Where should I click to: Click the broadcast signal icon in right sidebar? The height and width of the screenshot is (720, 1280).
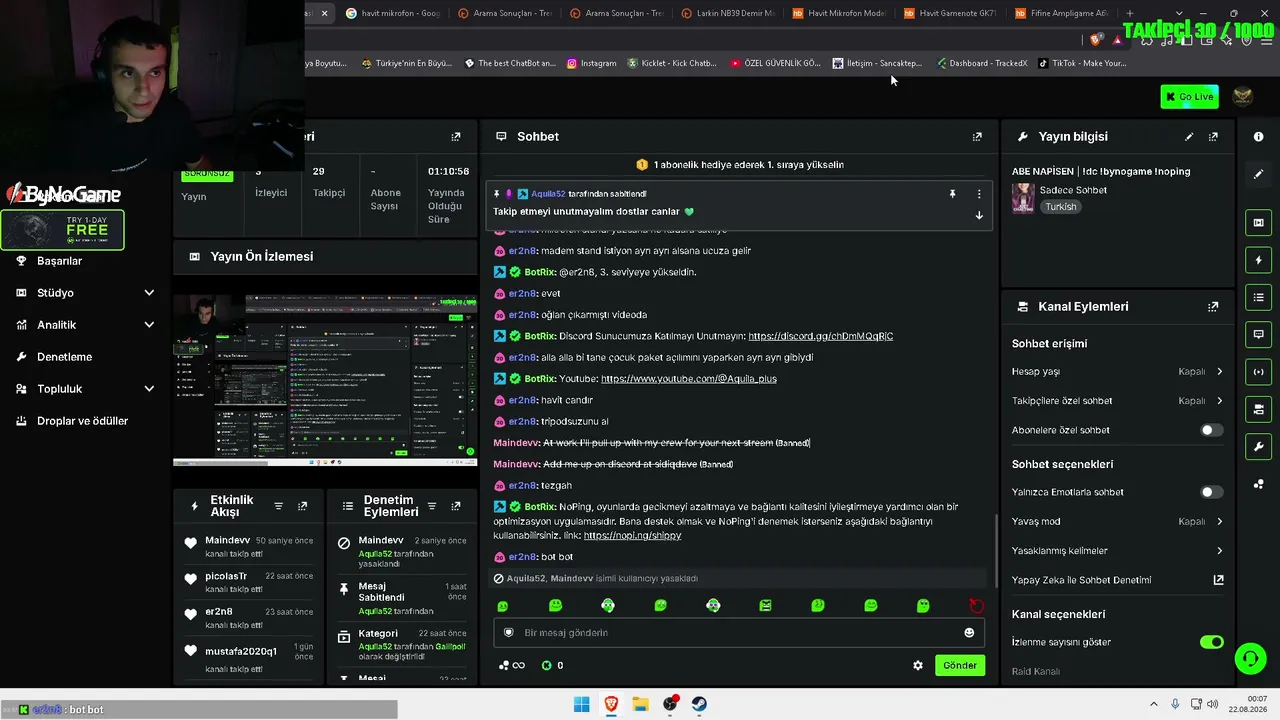click(x=1259, y=372)
